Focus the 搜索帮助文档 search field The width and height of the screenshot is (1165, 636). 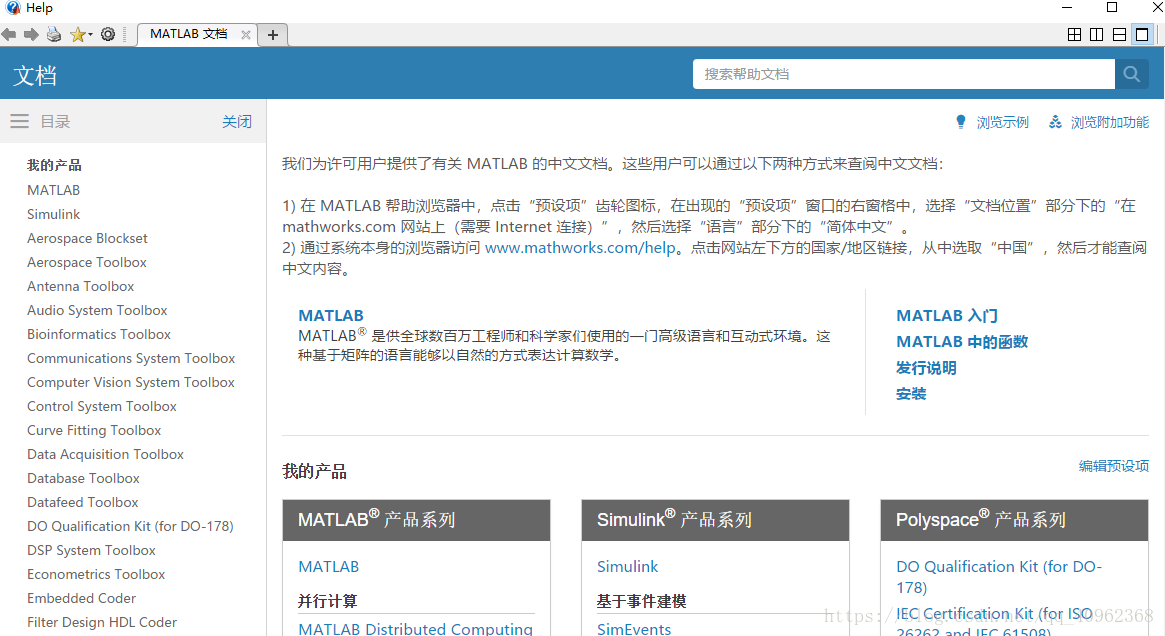(903, 74)
